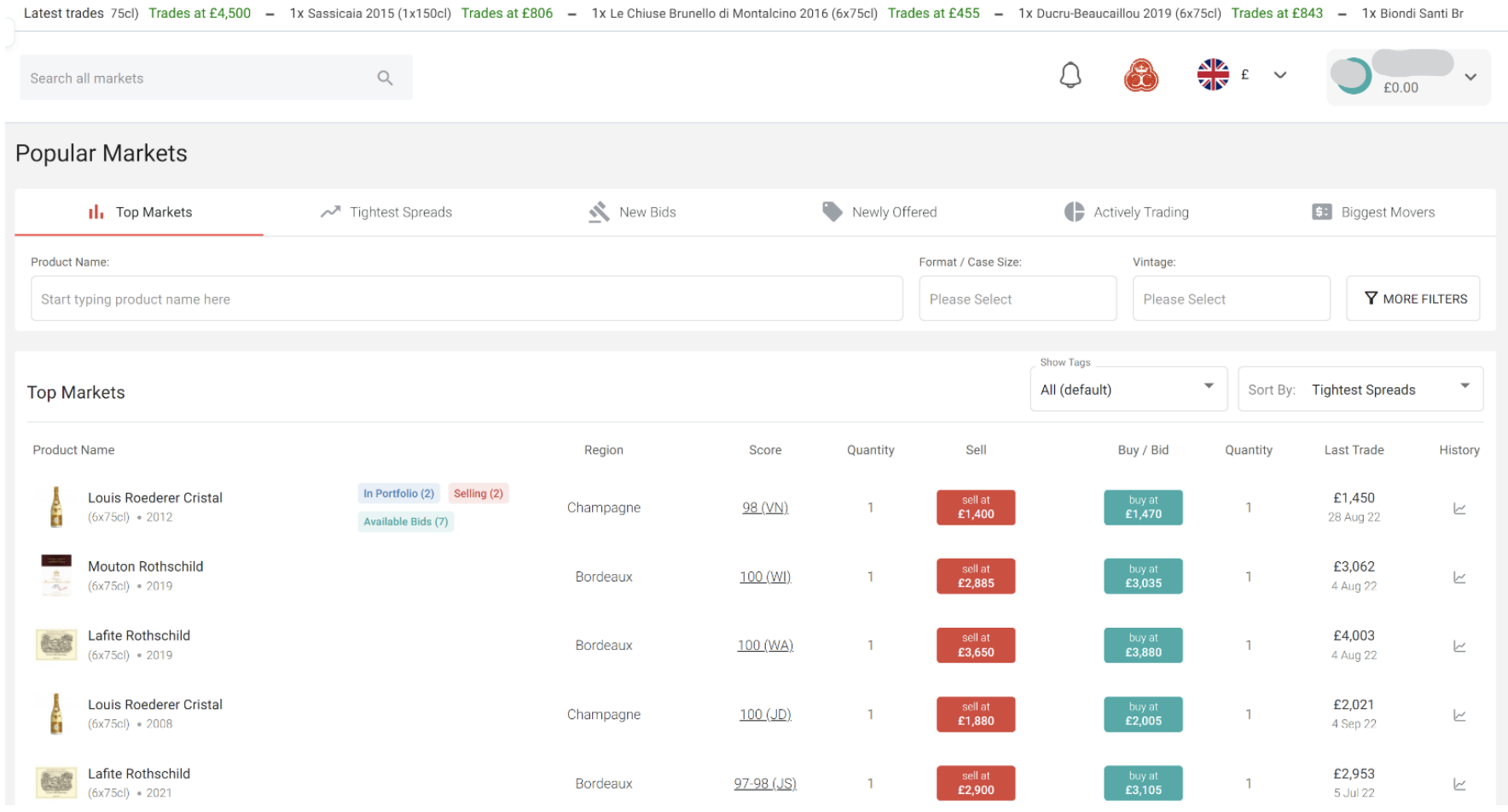
Task: Click sell at £2,900 button
Action: [976, 783]
